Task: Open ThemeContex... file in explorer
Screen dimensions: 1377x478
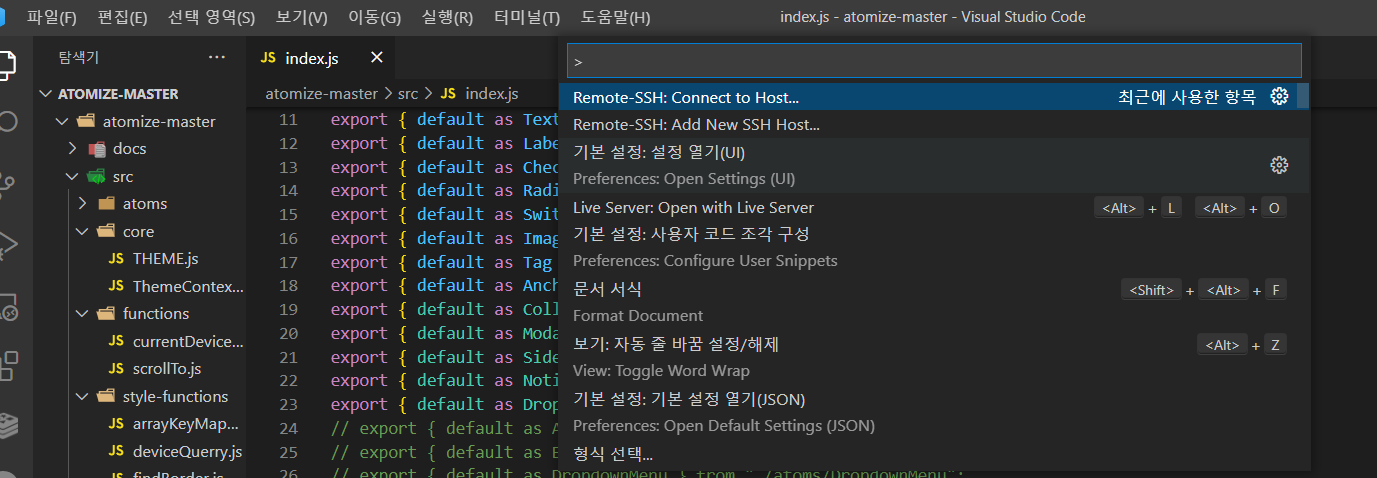Action: (x=188, y=286)
